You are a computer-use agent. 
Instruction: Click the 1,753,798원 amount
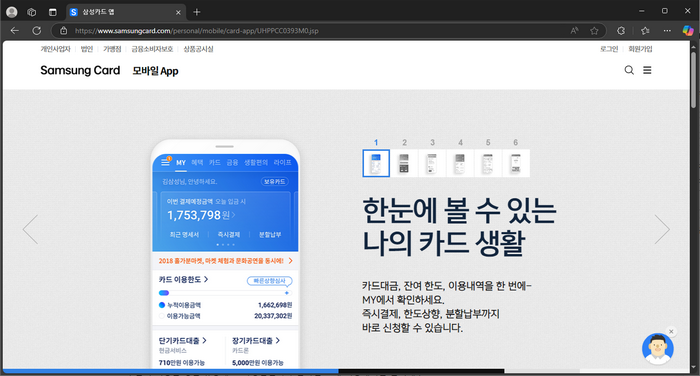(198, 215)
